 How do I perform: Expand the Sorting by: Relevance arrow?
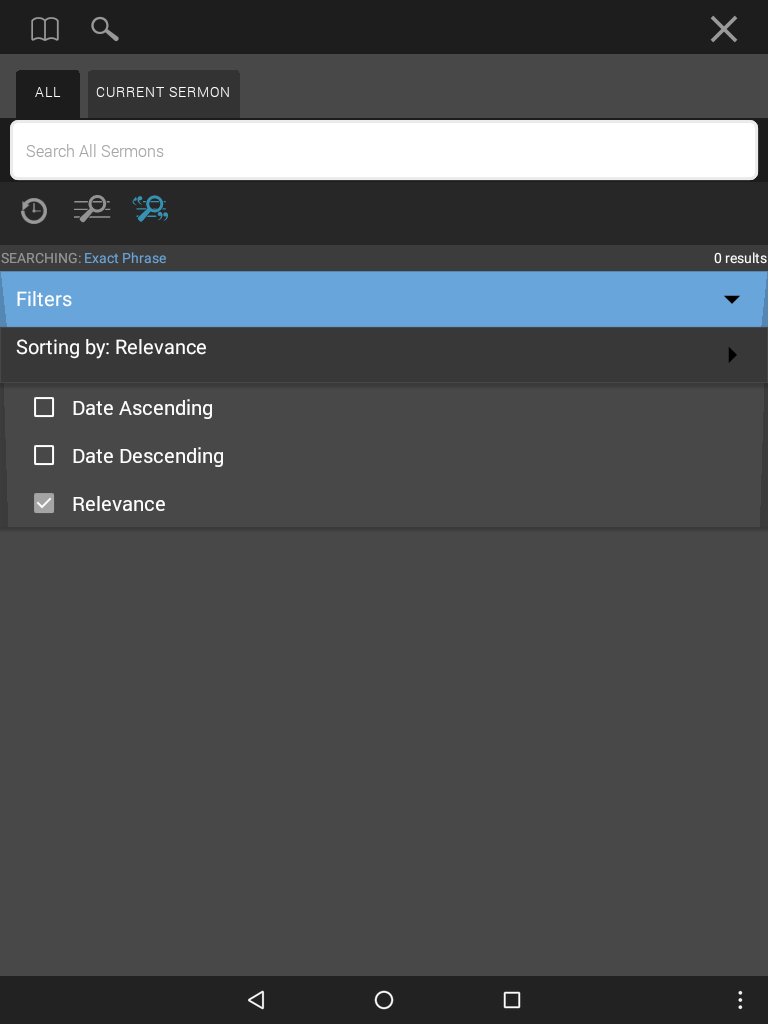tap(732, 355)
